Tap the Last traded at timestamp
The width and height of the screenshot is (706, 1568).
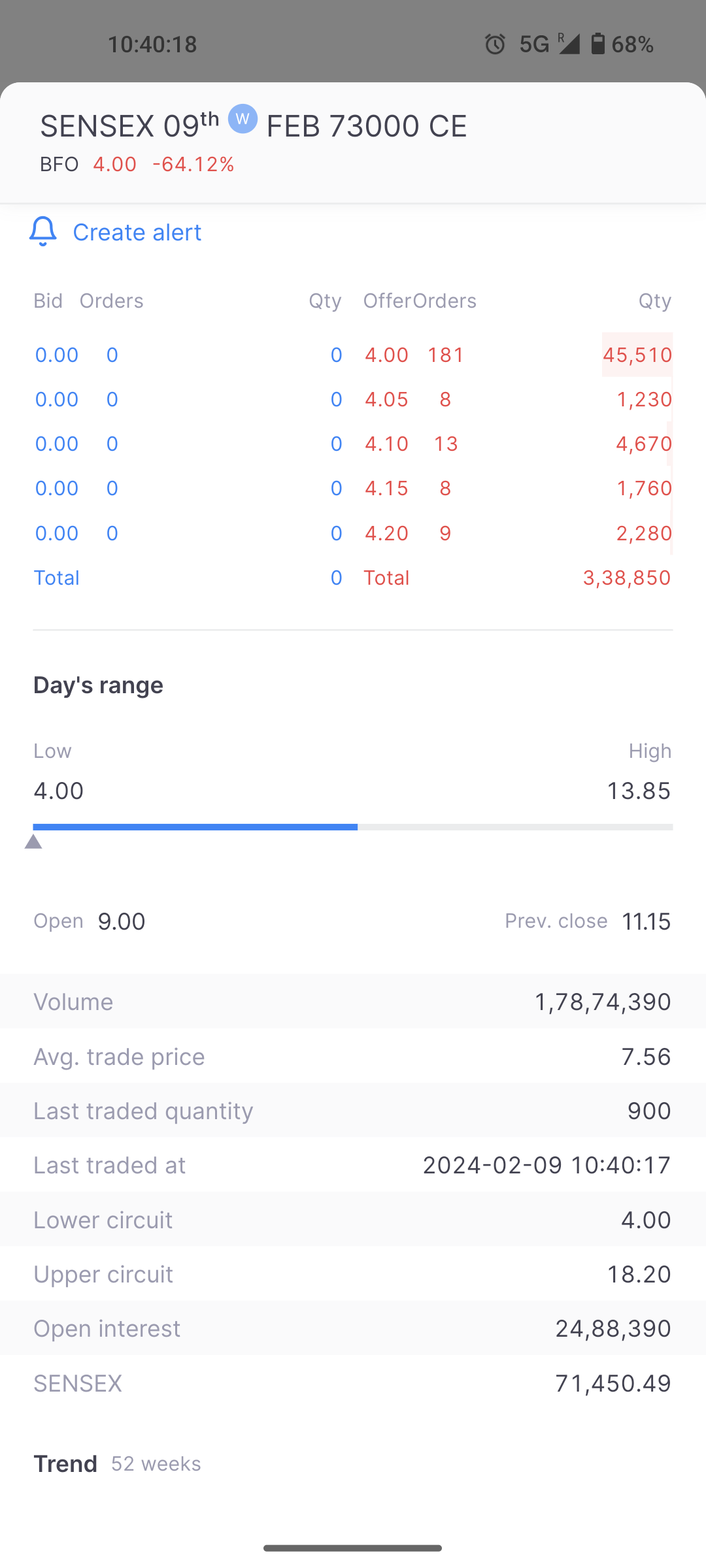point(547,1165)
